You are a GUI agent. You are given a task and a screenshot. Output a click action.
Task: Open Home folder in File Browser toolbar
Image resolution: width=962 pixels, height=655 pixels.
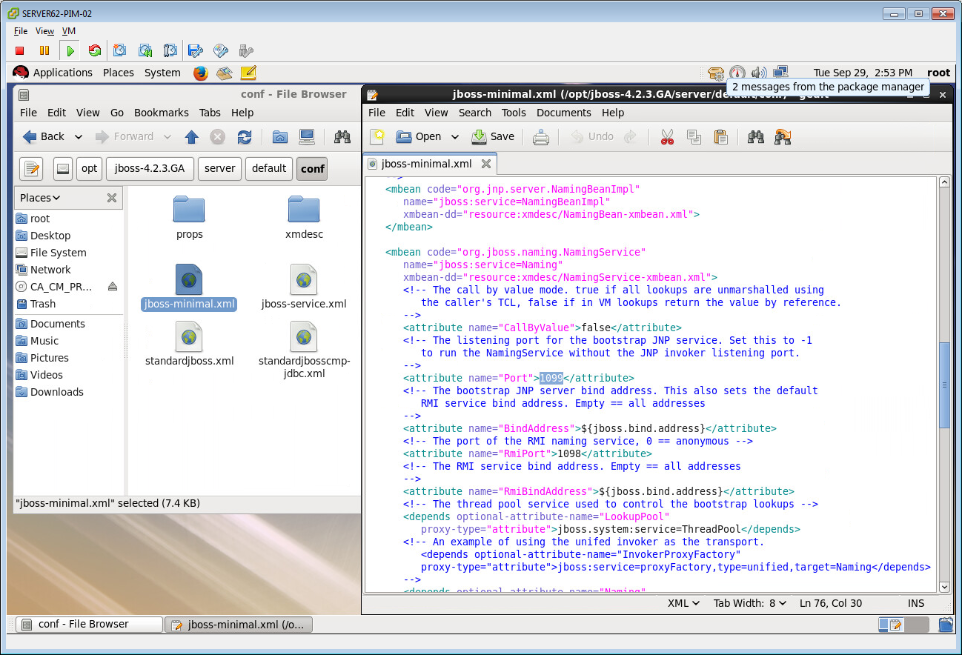(280, 137)
